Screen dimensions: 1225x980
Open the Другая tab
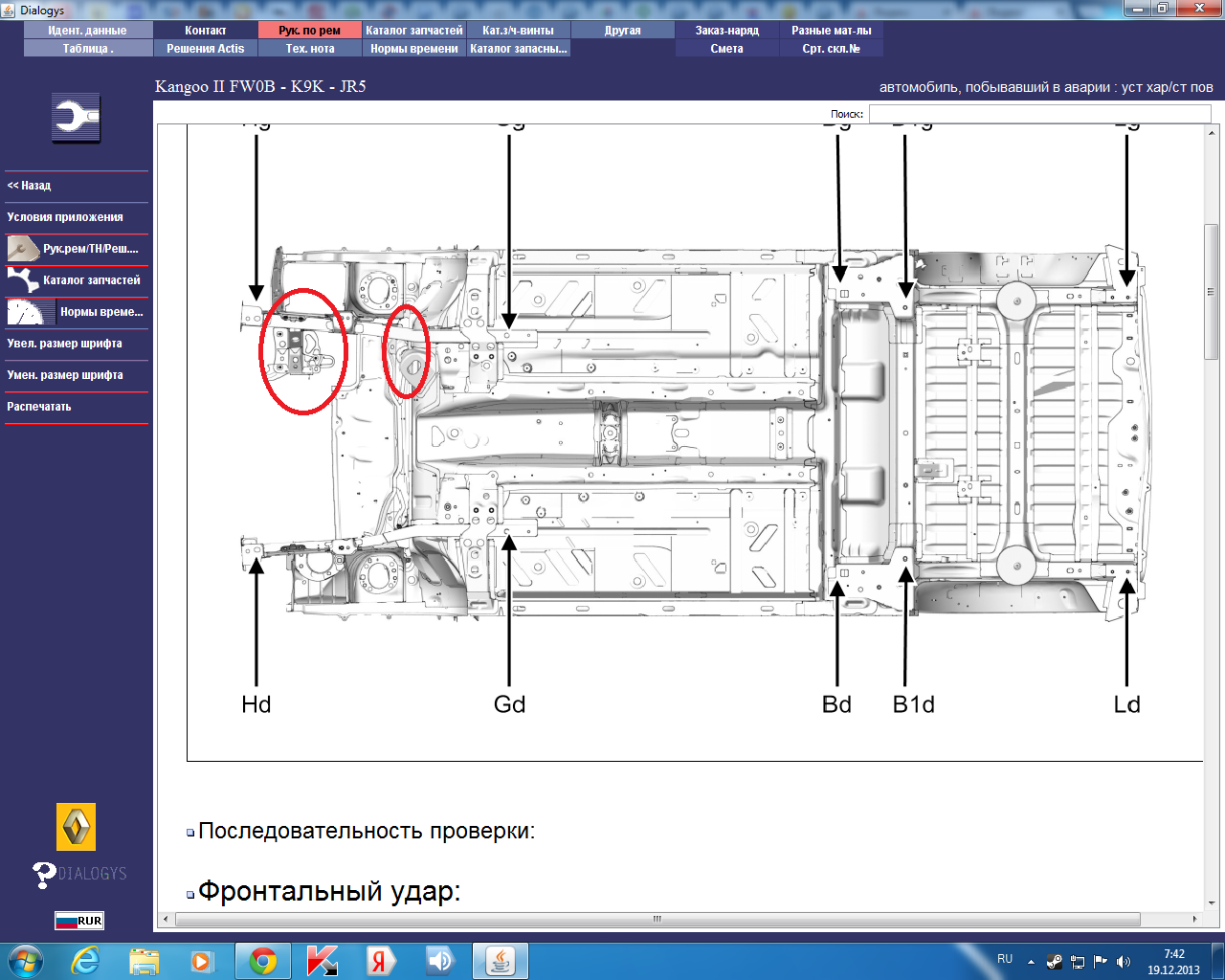(x=623, y=31)
